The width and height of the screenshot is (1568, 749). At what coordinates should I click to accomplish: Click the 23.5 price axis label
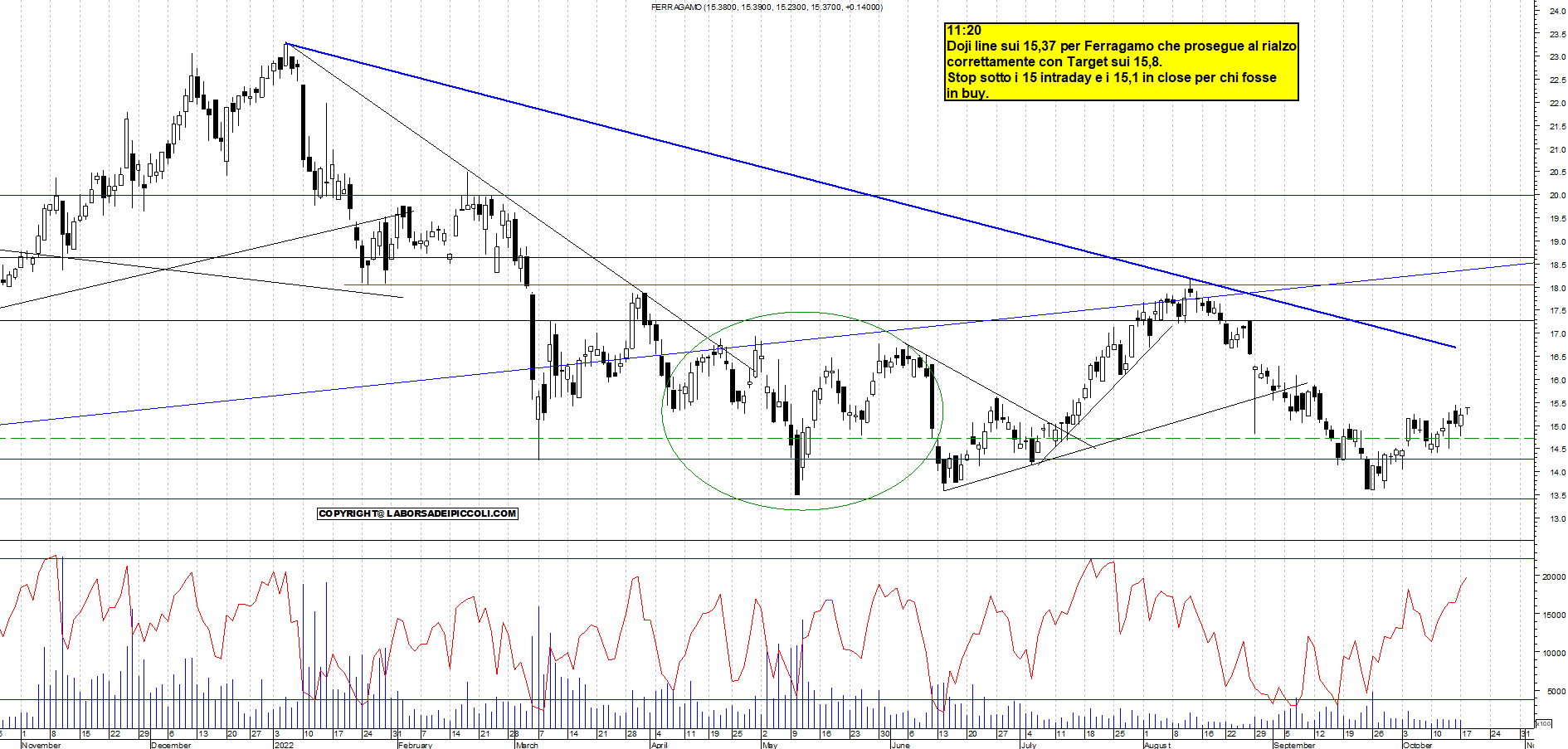(x=1557, y=34)
